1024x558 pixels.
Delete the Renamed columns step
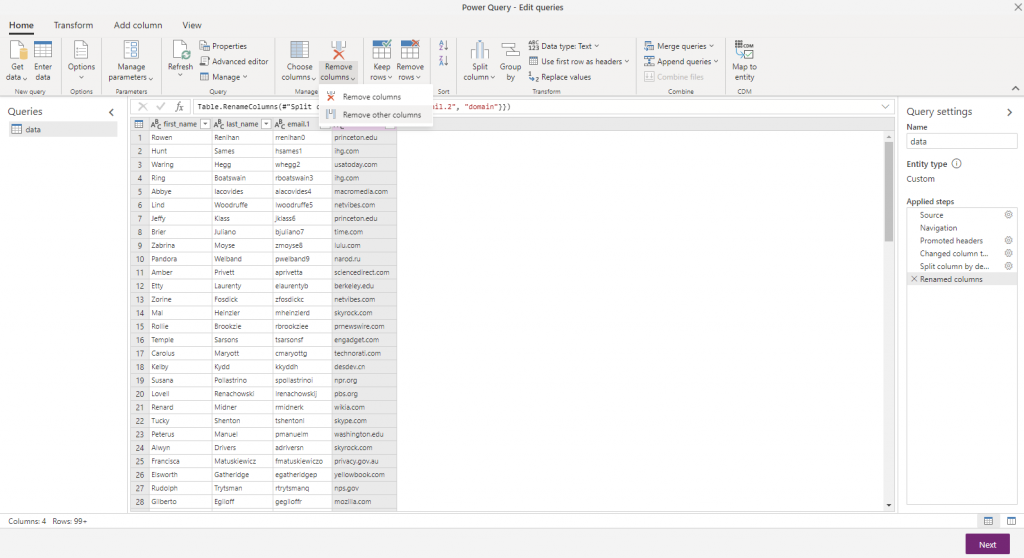[x=914, y=279]
